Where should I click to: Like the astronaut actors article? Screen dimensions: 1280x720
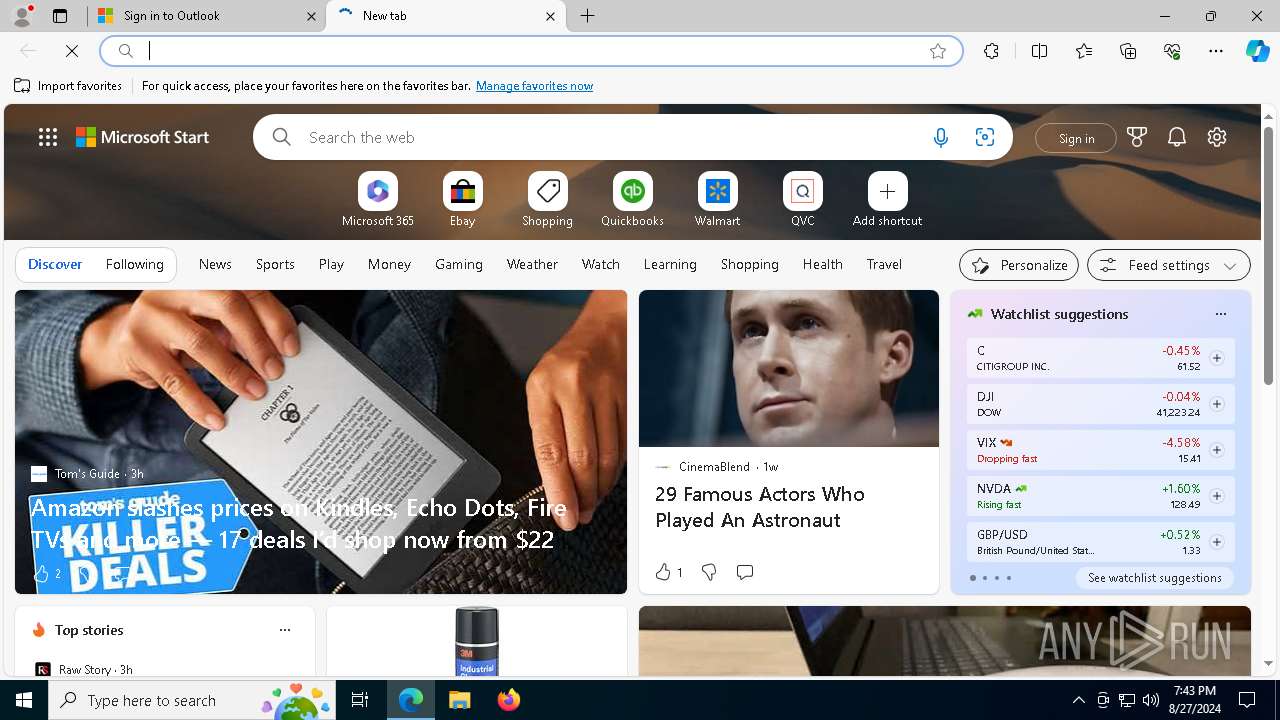pos(668,572)
